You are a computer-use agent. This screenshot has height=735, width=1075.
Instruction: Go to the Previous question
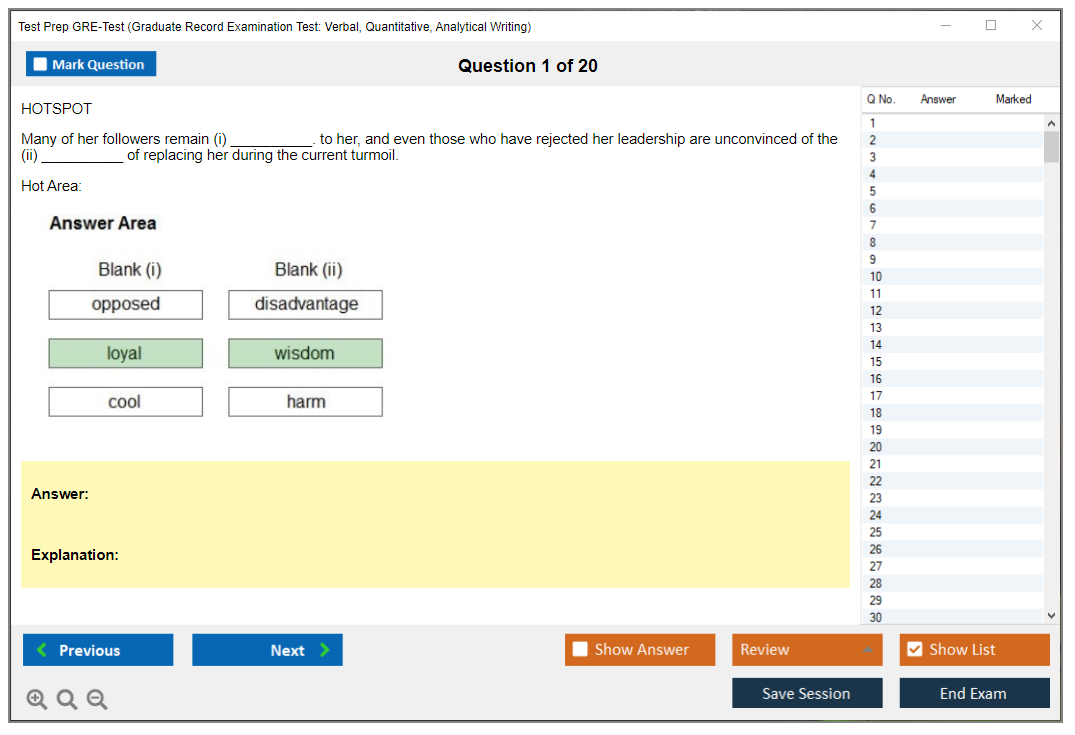click(98, 650)
